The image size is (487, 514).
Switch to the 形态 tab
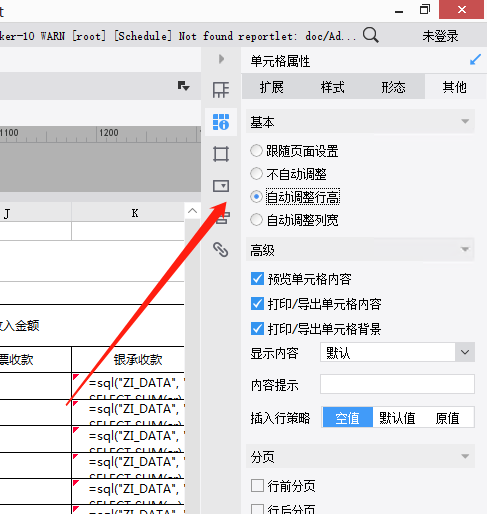point(393,87)
